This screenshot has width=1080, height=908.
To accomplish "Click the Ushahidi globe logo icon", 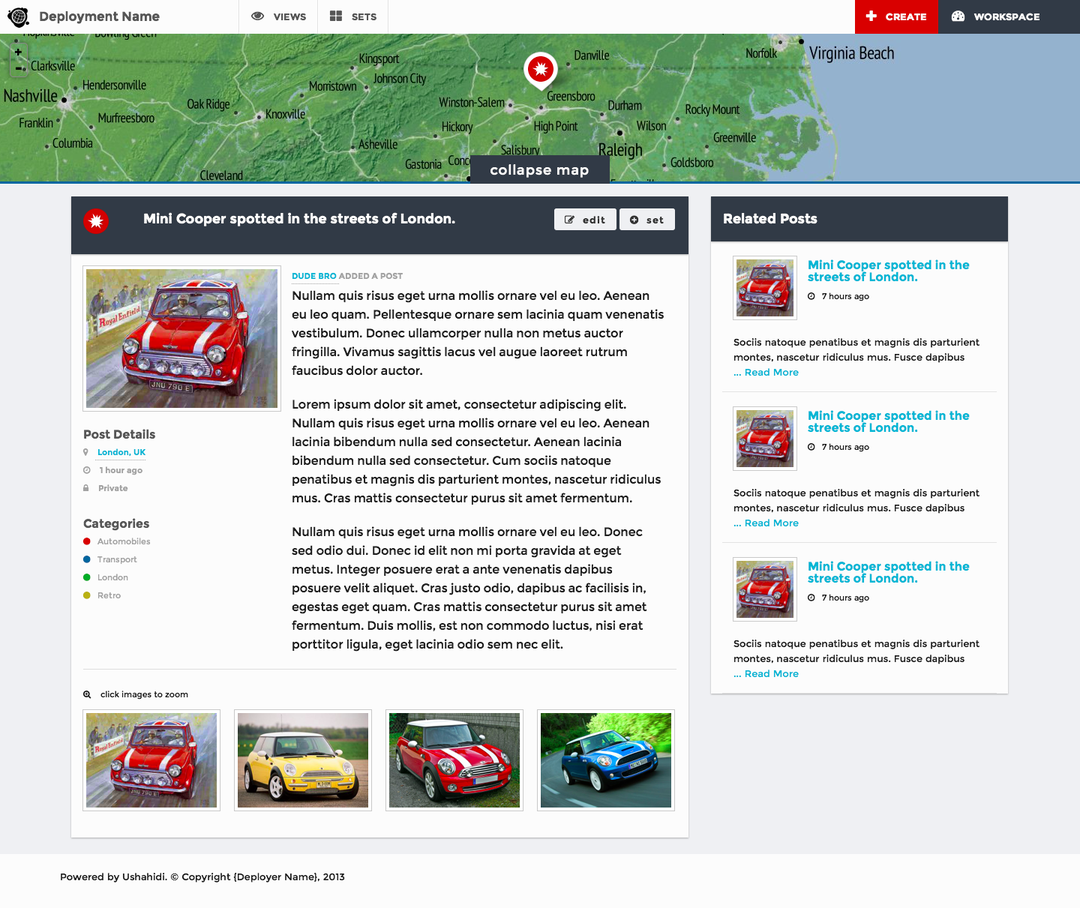I will 18,17.
